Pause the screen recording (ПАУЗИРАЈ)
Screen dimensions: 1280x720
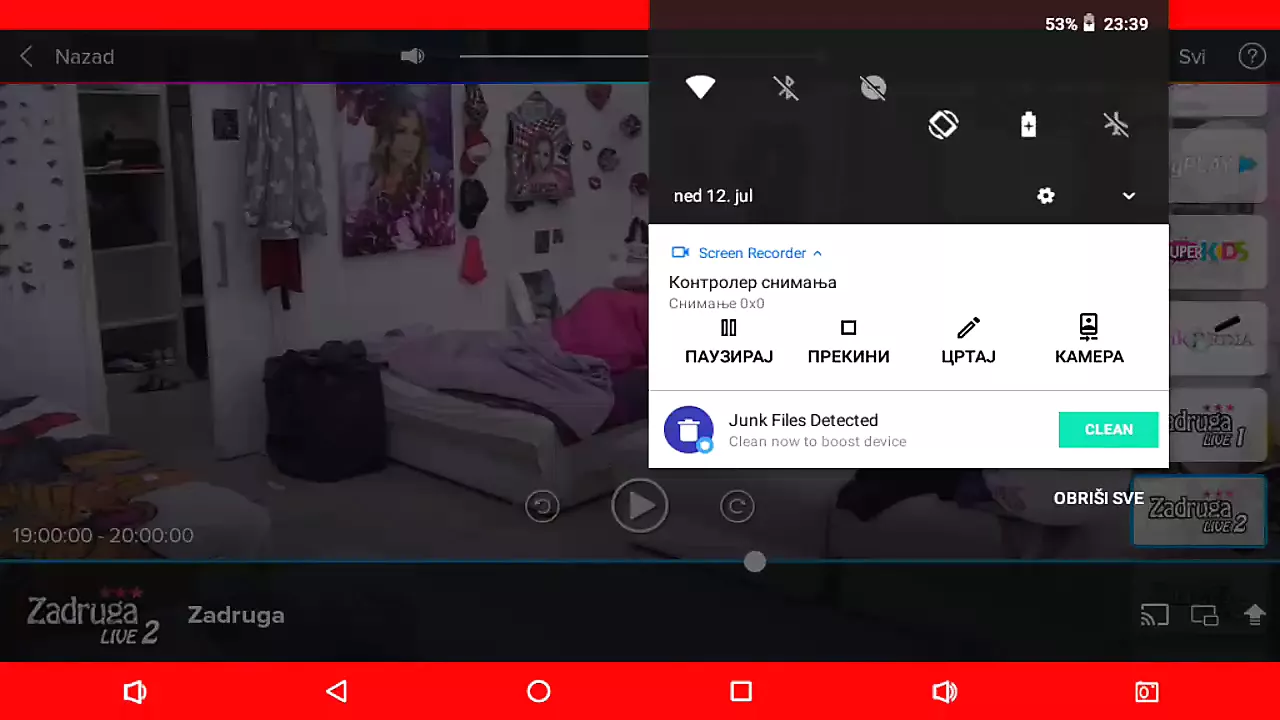pyautogui.click(x=728, y=341)
